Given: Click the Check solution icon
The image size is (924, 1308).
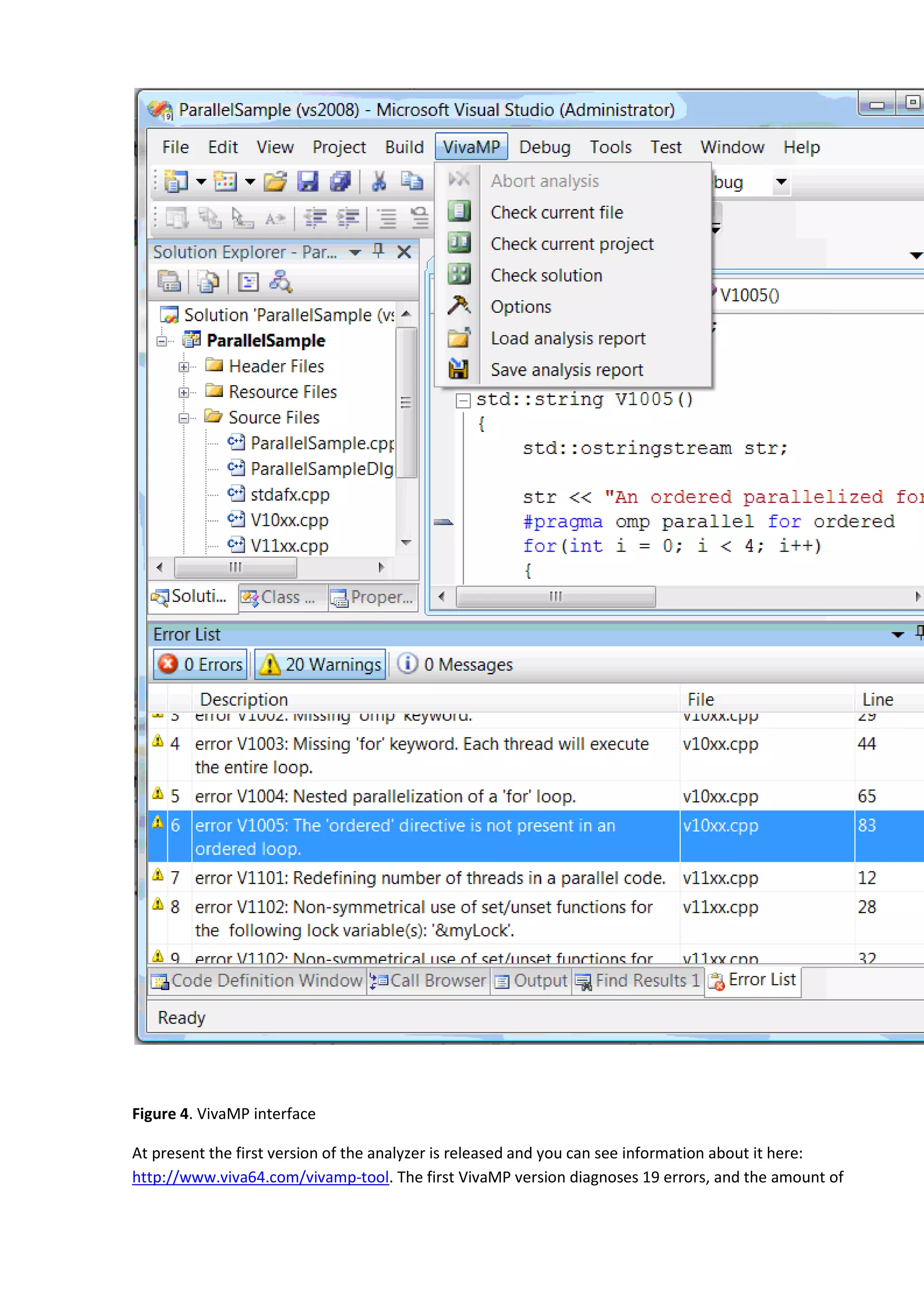Looking at the screenshot, I should [x=459, y=274].
